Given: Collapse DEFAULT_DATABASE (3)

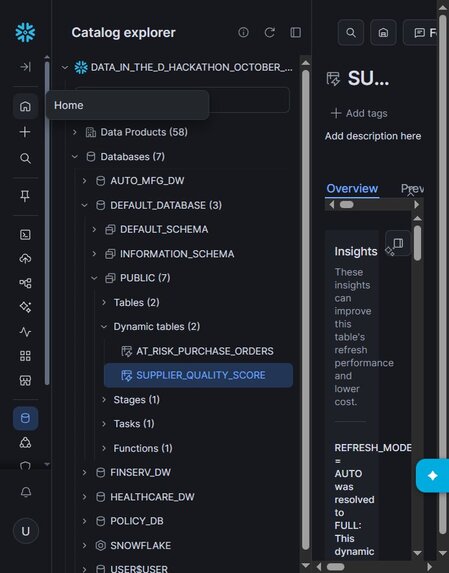Looking at the screenshot, I should (84, 205).
